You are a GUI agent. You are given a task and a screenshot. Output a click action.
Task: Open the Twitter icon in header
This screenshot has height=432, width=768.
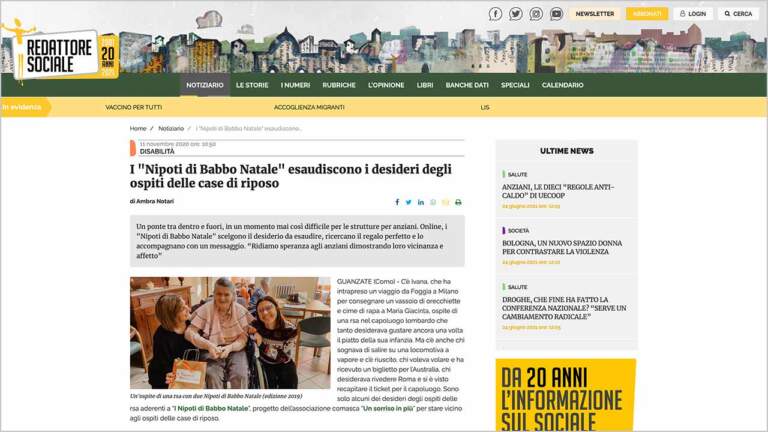coord(516,14)
